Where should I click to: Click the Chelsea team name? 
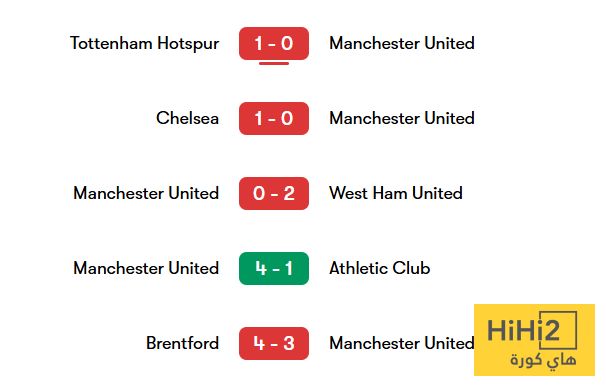(x=187, y=118)
